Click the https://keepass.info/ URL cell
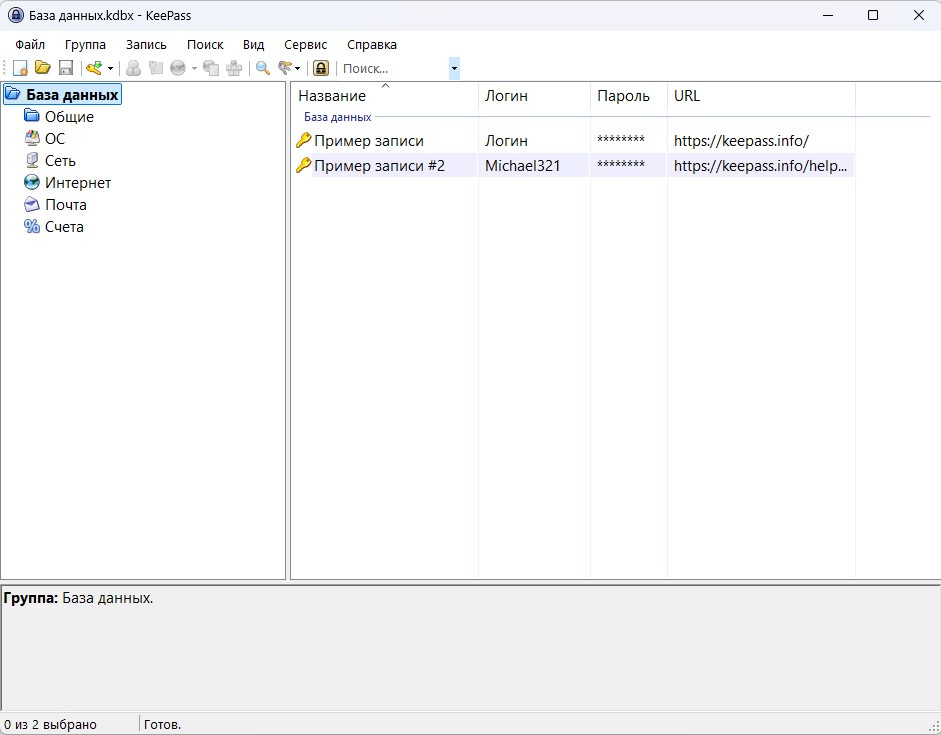The height and width of the screenshot is (735, 941). coord(742,141)
